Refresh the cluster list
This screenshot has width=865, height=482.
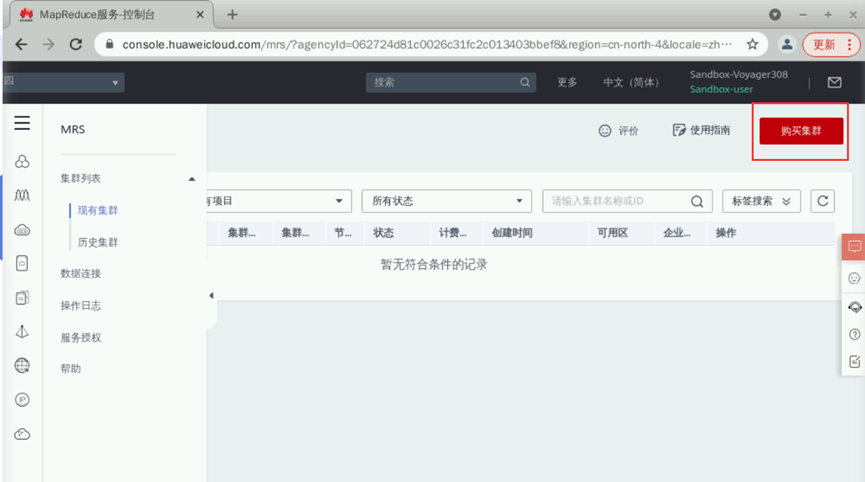pos(823,201)
